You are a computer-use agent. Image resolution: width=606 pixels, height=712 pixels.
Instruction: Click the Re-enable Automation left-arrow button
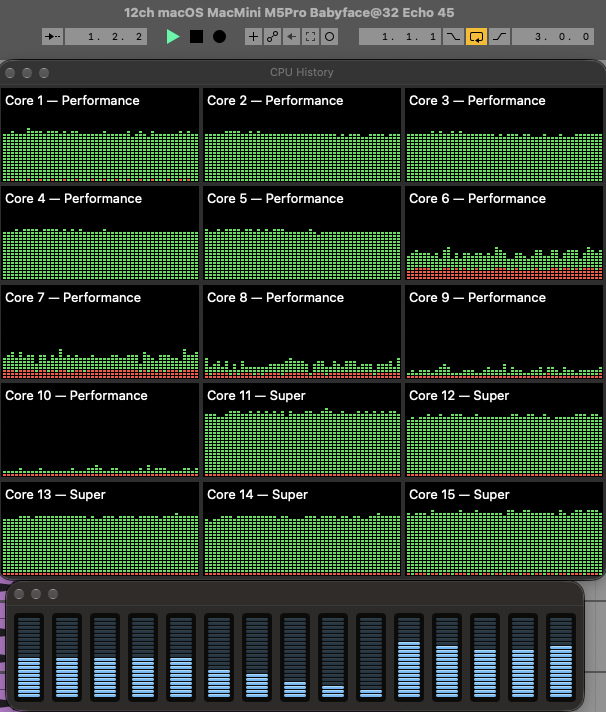coord(291,37)
